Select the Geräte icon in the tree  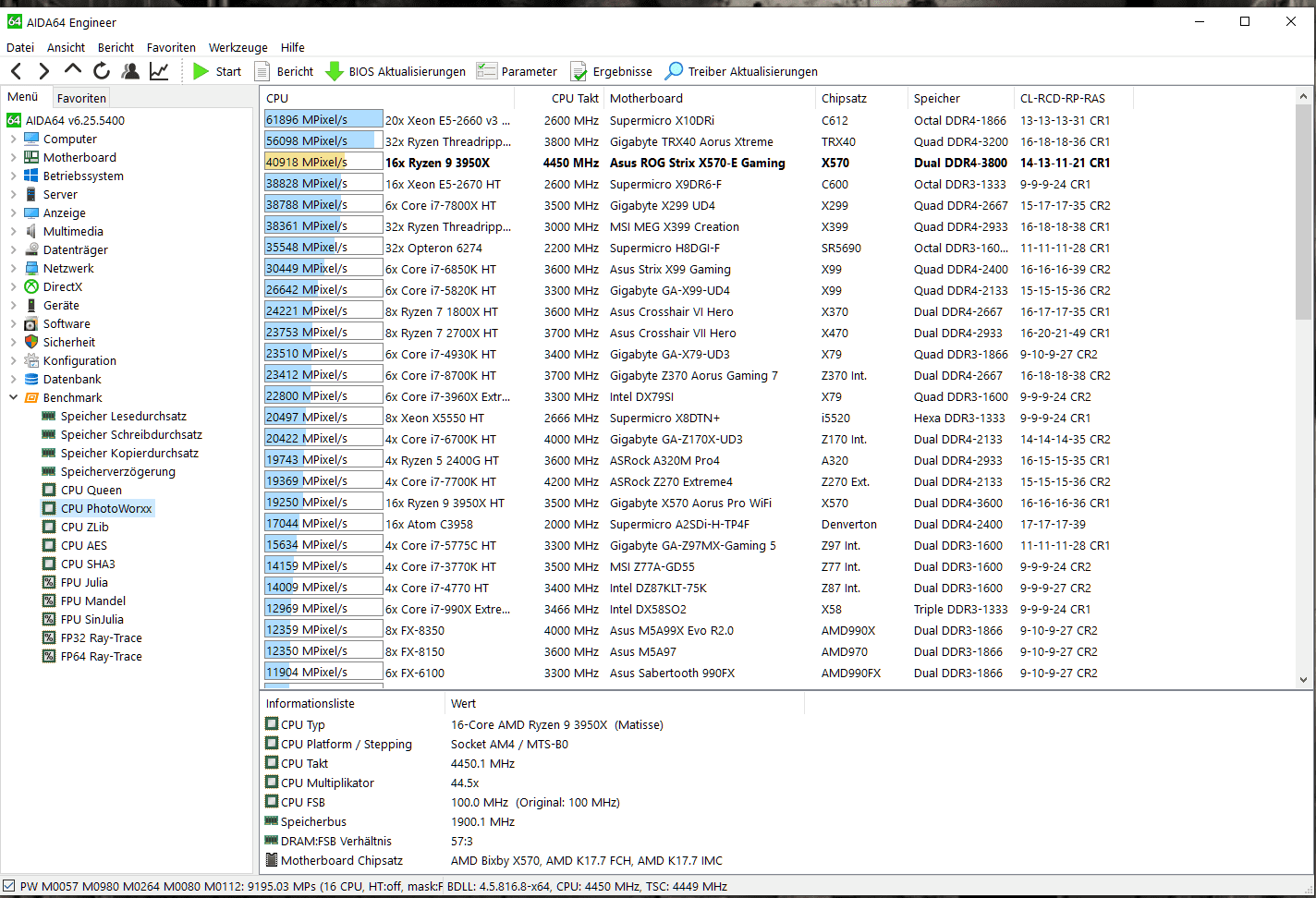[31, 305]
